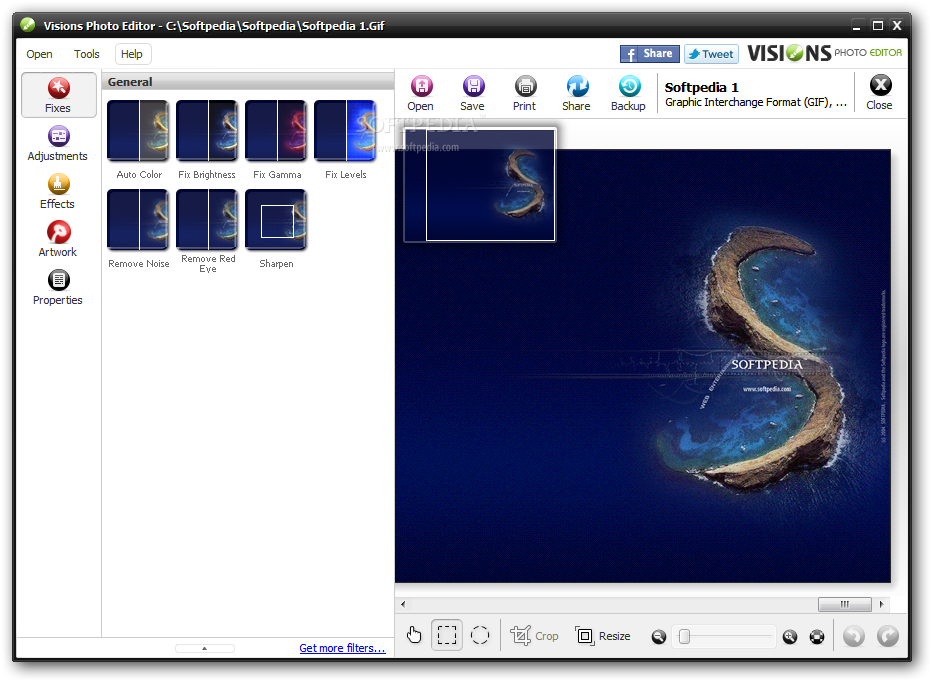Click the Visions Photo Editor logo

pos(824,54)
